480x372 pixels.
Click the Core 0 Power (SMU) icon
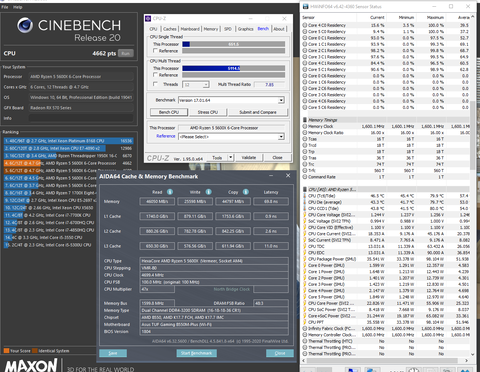(x=305, y=265)
